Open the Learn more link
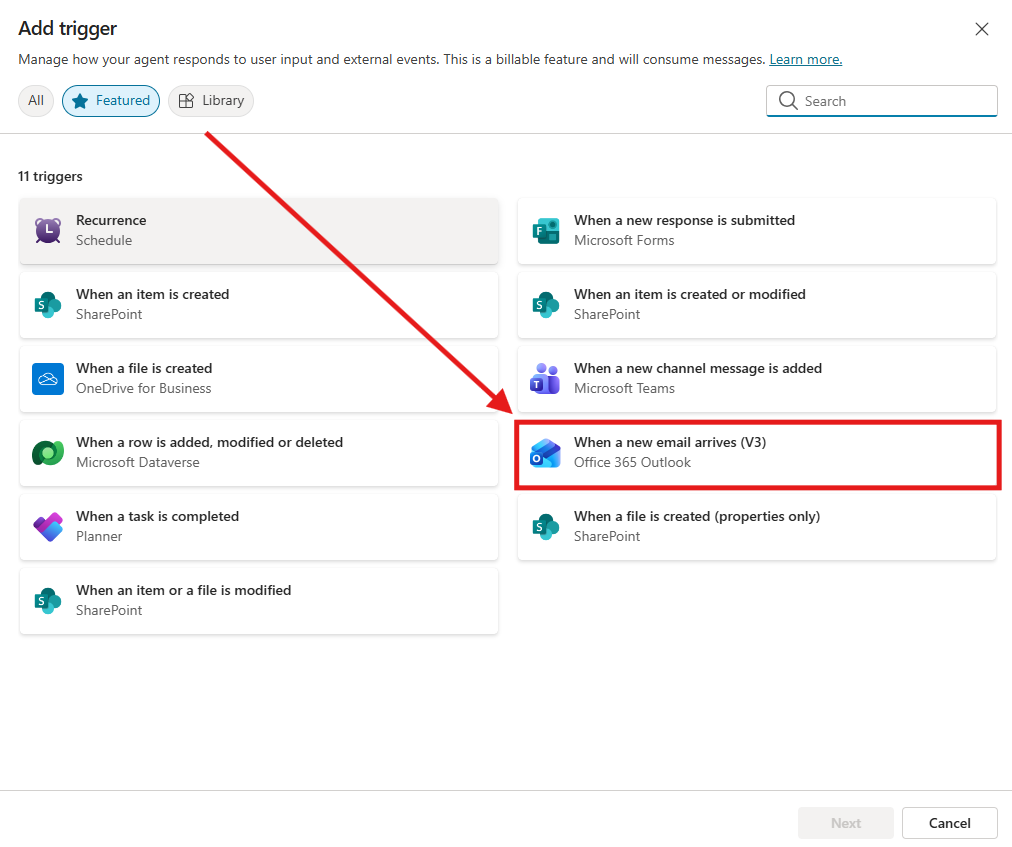Viewport: 1012px width, 847px height. pyautogui.click(x=805, y=60)
